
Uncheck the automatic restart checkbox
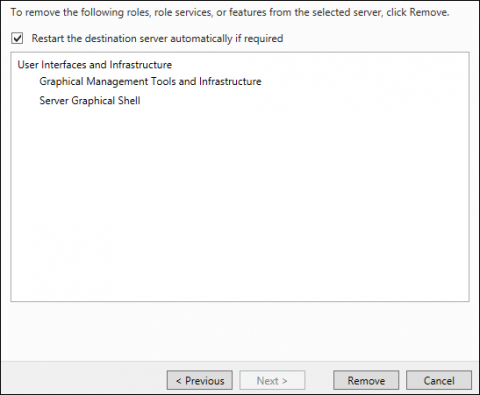pos(17,38)
